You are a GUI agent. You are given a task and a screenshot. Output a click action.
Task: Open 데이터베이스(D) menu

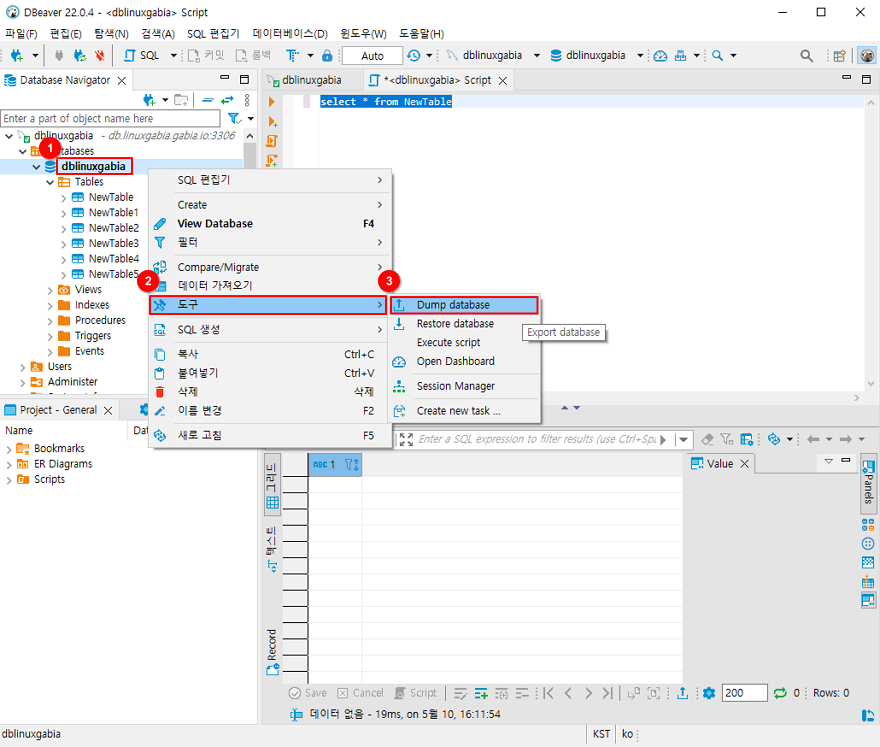click(290, 34)
